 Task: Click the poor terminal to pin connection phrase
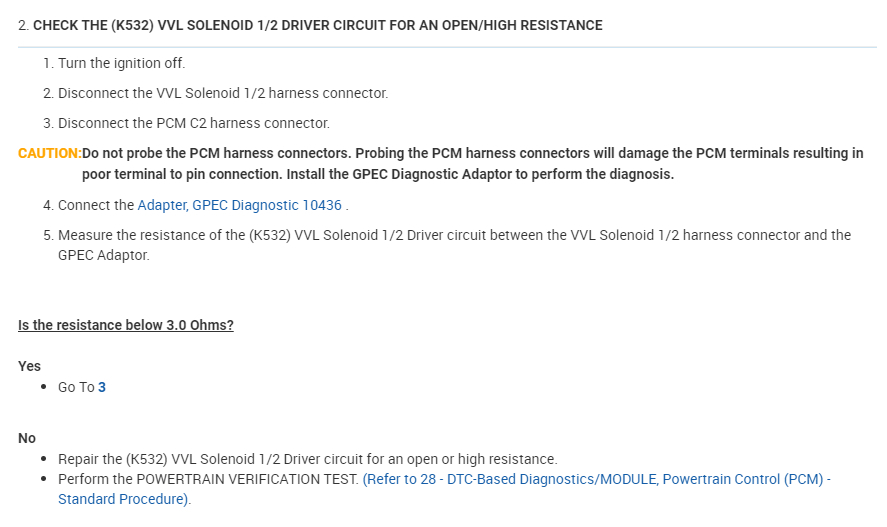click(x=181, y=174)
